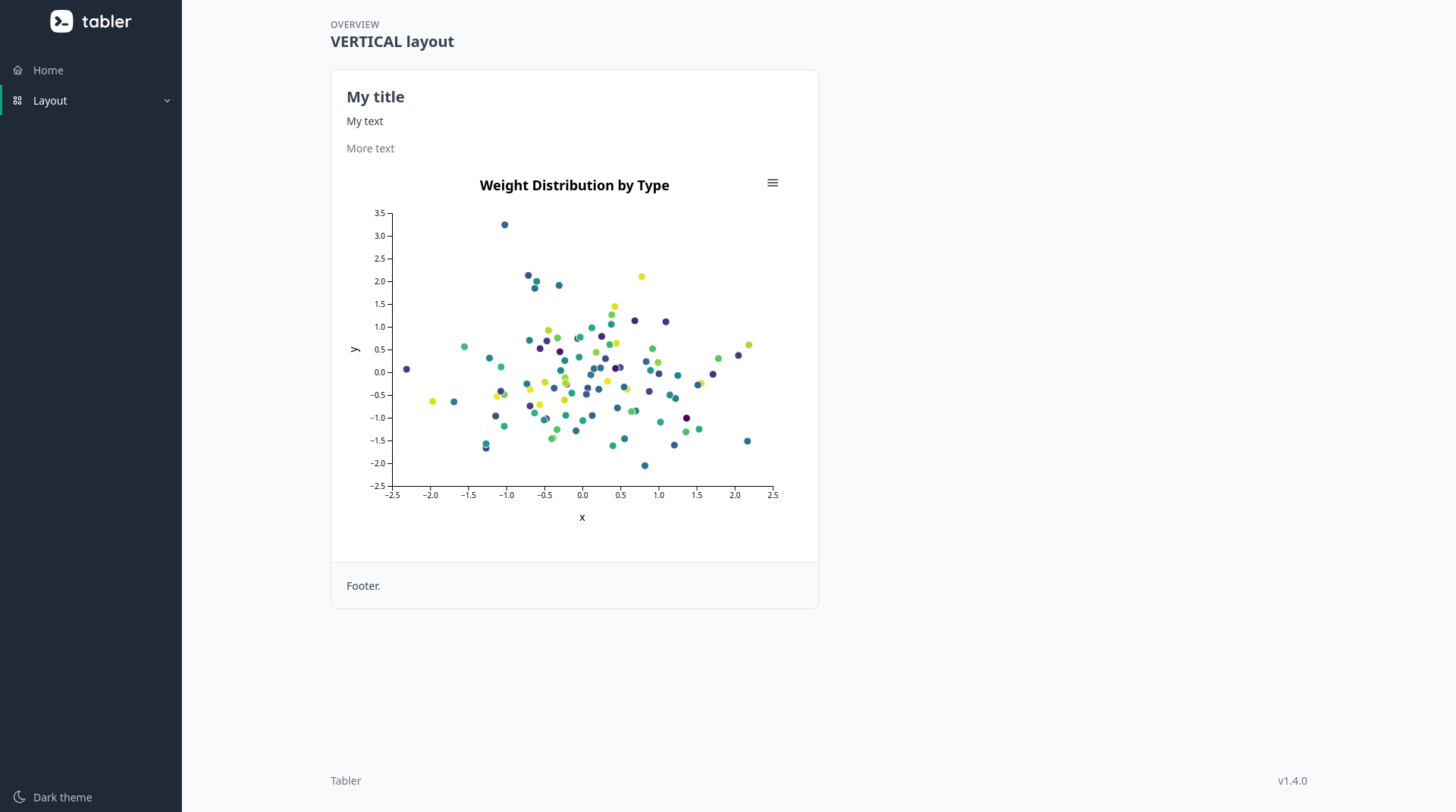Expand the Layout menu chevron
Viewport: 1456px width, 812px height.
pos(168,101)
